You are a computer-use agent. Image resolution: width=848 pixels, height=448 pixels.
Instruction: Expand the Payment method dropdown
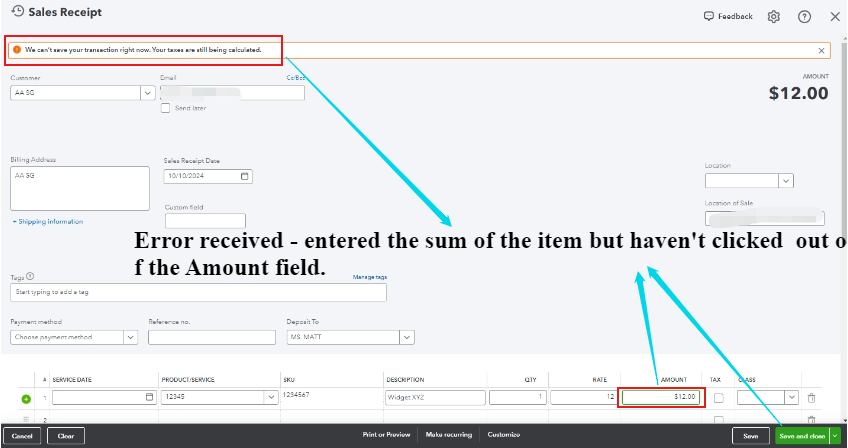pyautogui.click(x=130, y=337)
